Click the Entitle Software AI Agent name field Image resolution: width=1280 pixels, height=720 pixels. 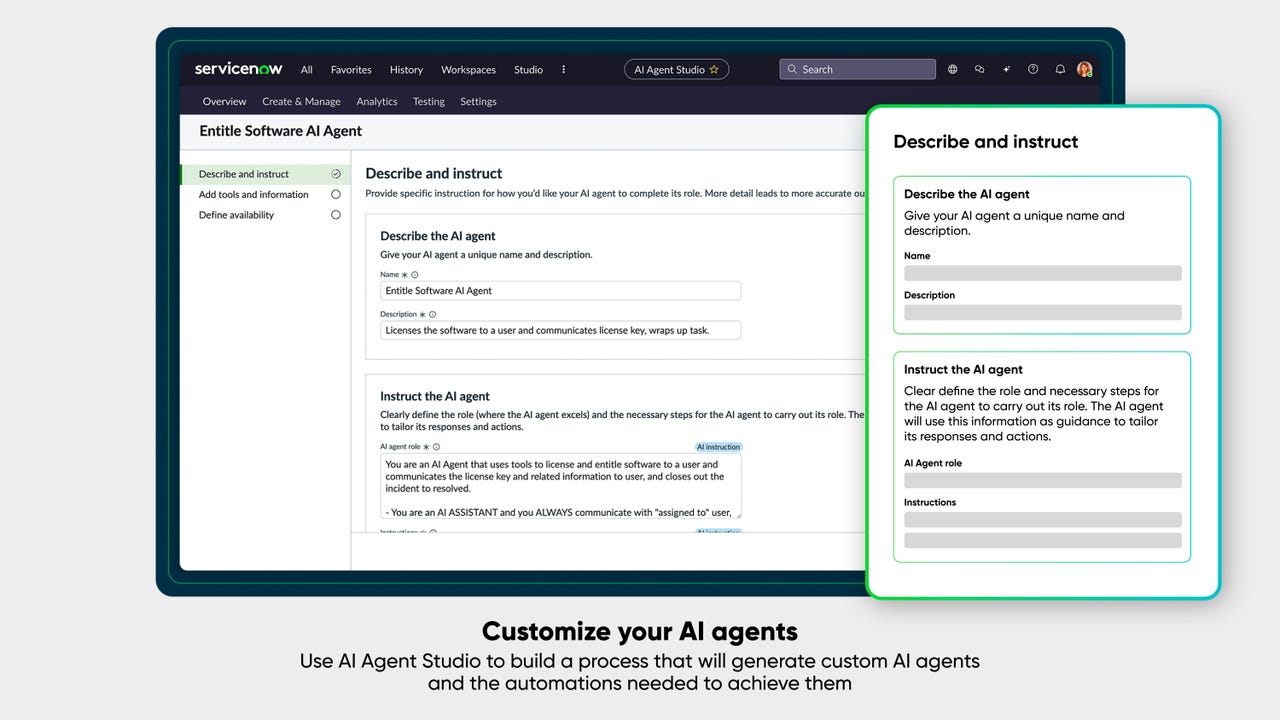[560, 290]
